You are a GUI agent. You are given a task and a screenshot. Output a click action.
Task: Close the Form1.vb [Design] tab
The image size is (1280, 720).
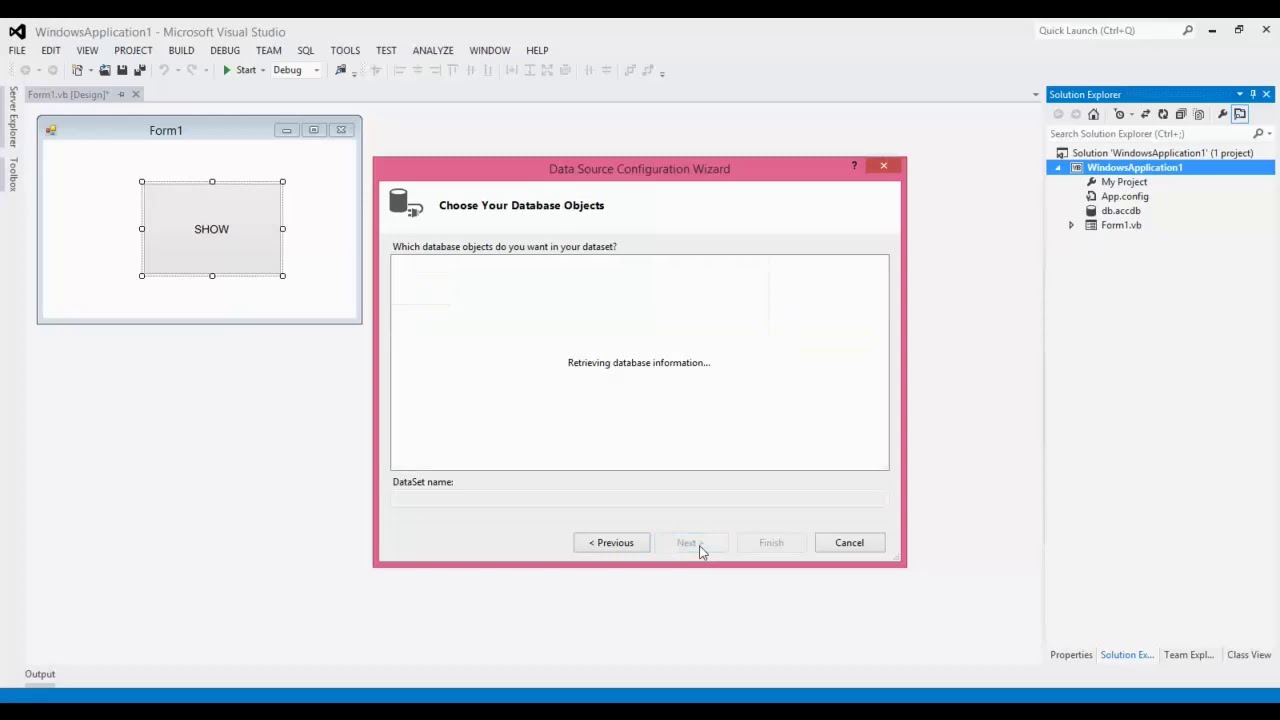coord(137,94)
